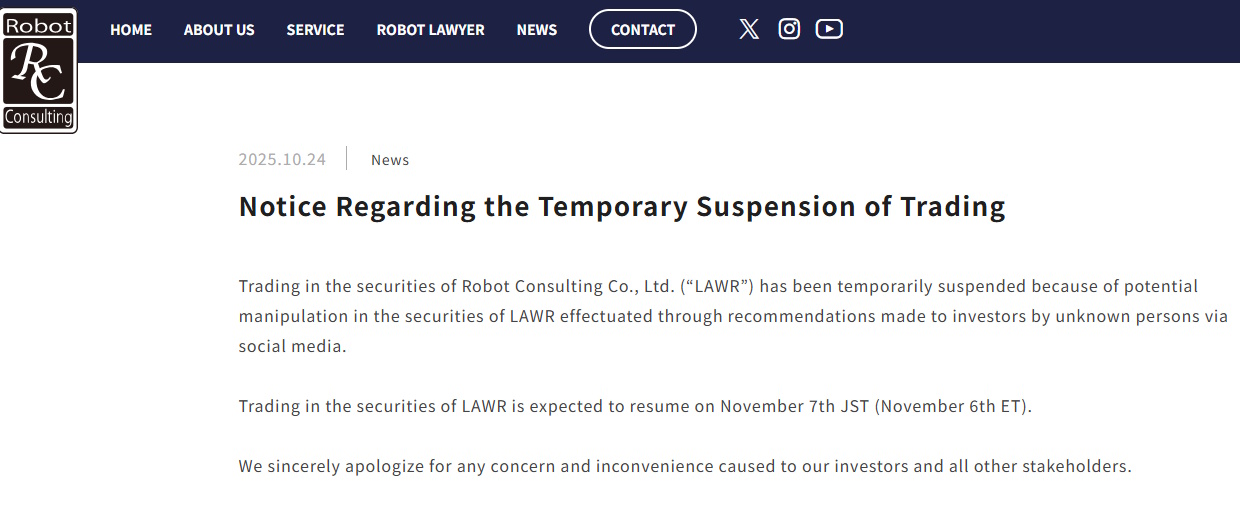
Task: Click the "November 7th JST" resume date text
Action: 794,407
